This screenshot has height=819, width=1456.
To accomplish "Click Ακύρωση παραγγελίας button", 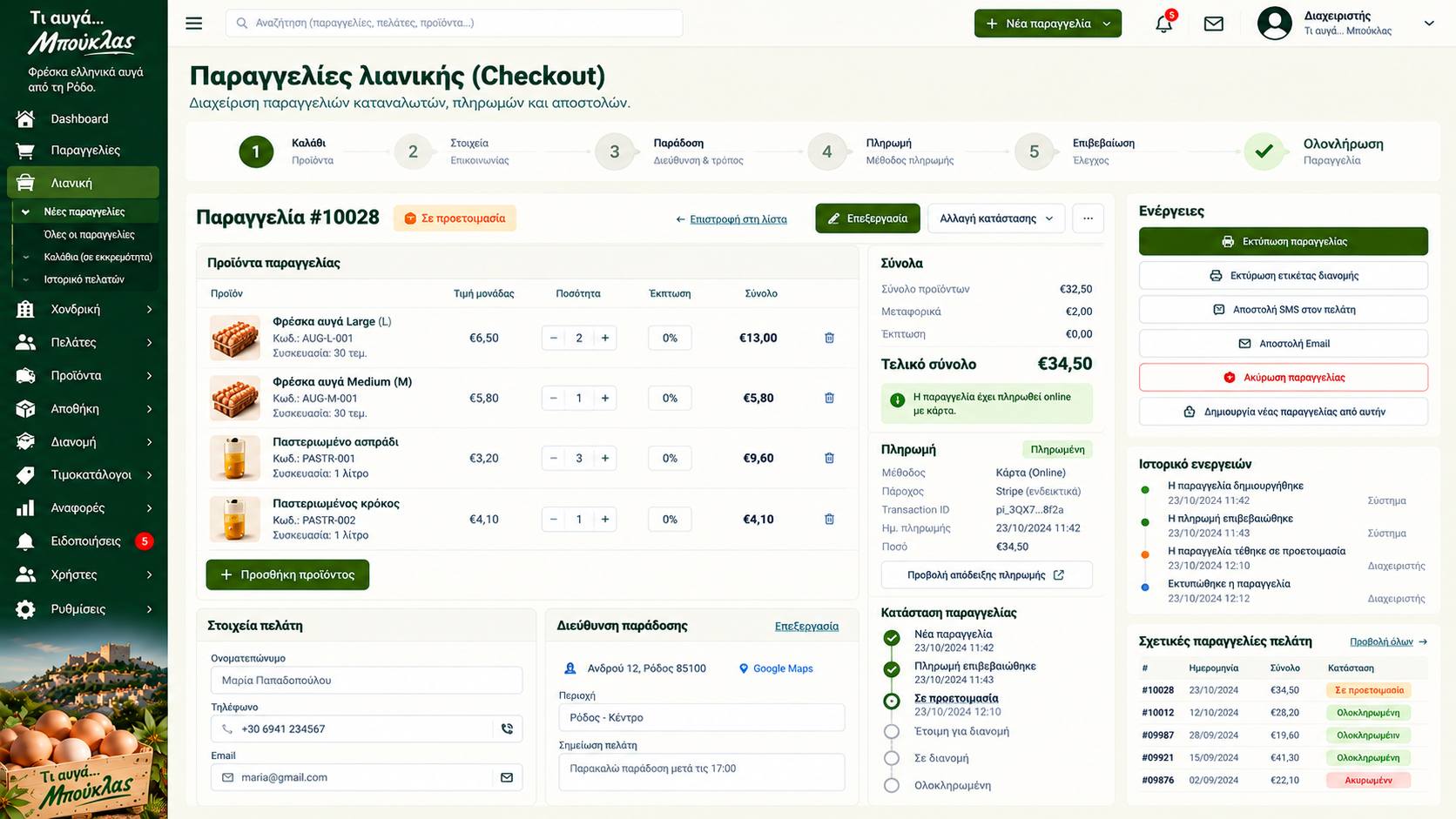I will coord(1284,377).
